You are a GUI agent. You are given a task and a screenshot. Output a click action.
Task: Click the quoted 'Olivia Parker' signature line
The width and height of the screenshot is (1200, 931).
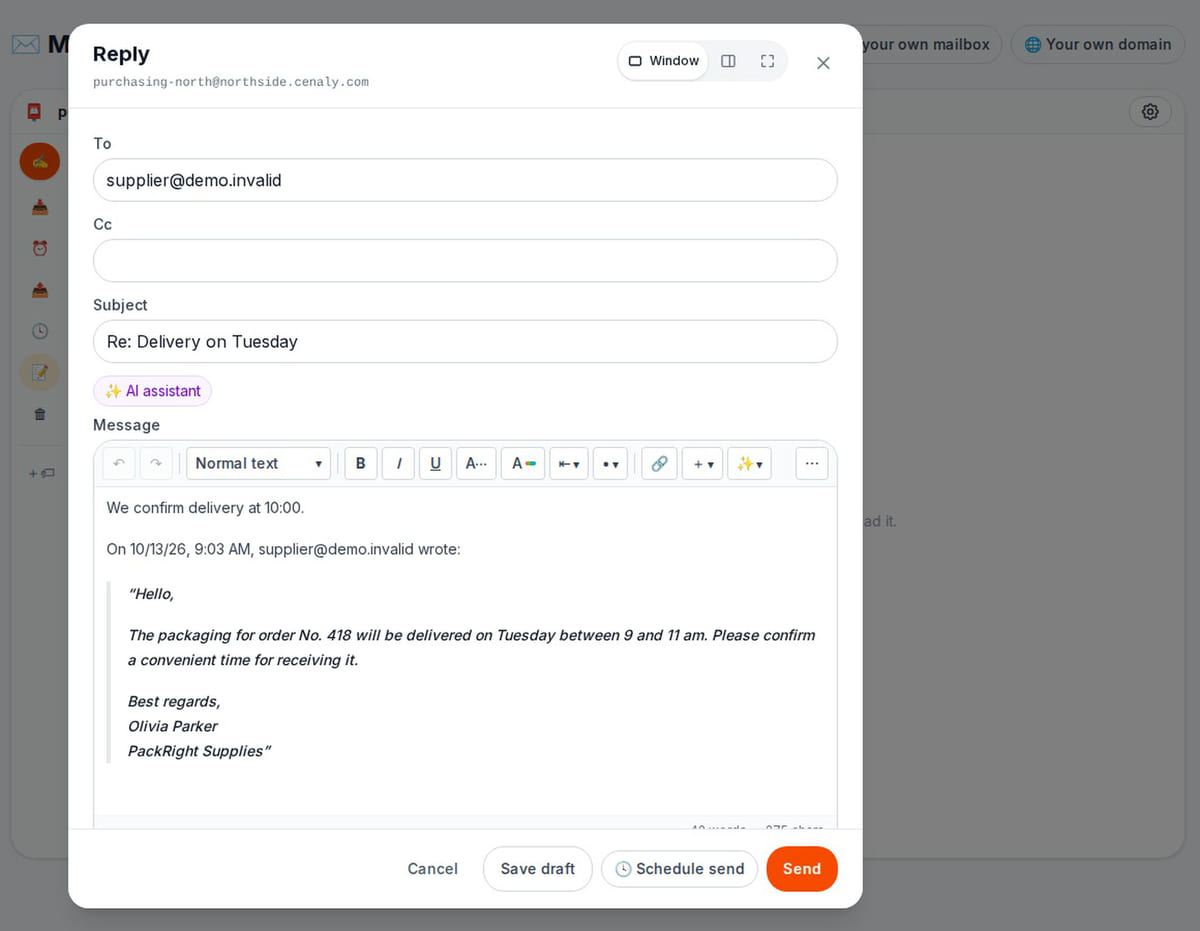(x=172, y=726)
